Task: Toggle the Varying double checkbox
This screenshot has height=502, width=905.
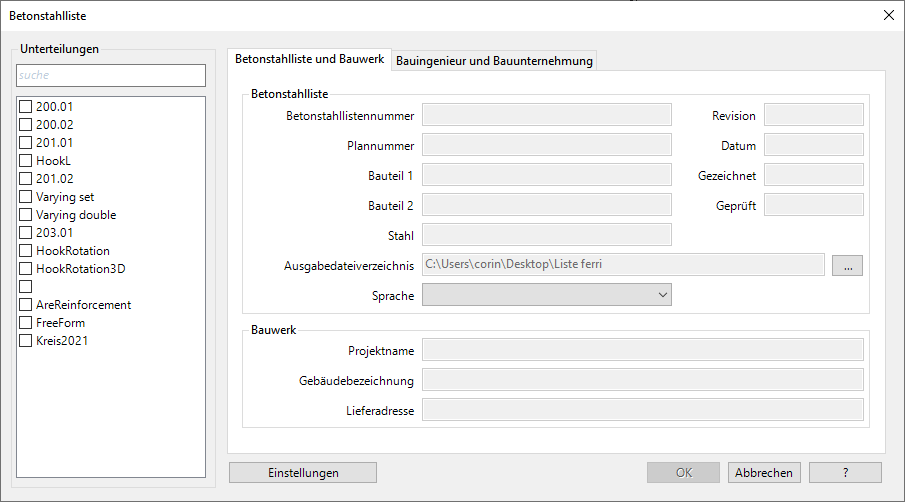Action: pyautogui.click(x=26, y=215)
